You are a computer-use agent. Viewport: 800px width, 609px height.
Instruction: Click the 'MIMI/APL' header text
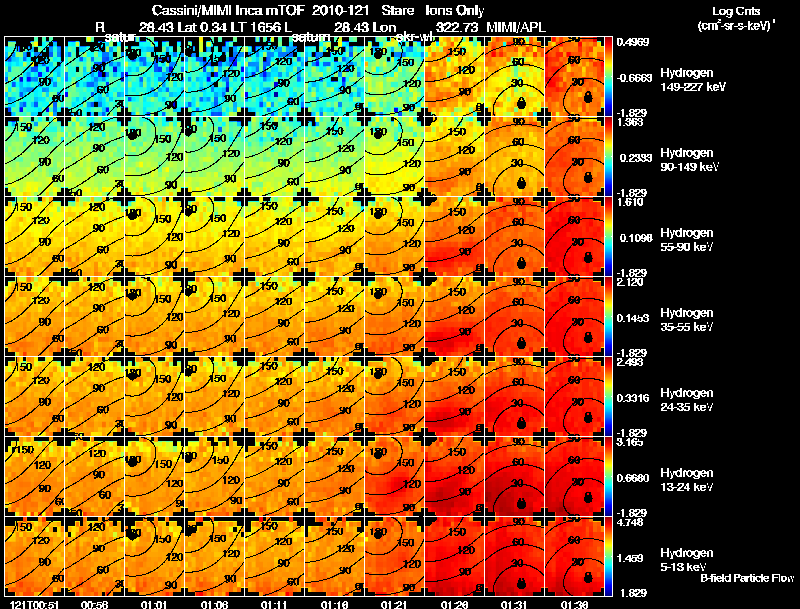pos(516,27)
